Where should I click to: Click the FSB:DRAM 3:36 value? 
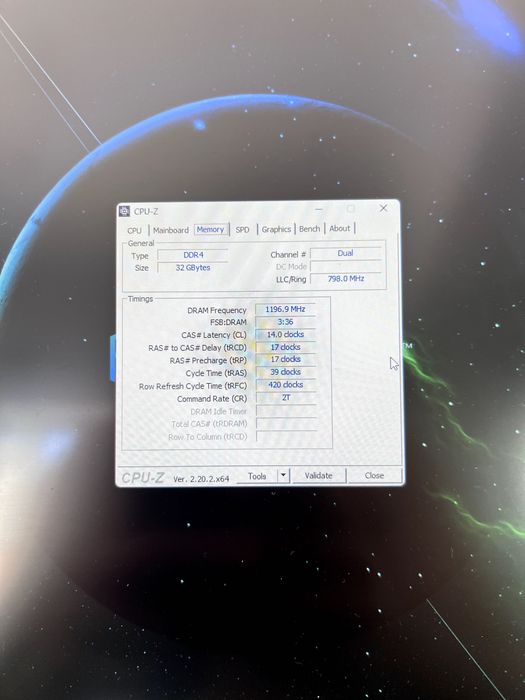[285, 322]
